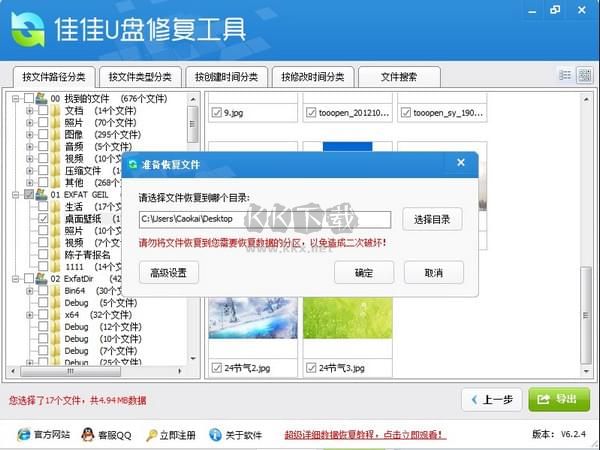Switch to list view icon

[565, 75]
